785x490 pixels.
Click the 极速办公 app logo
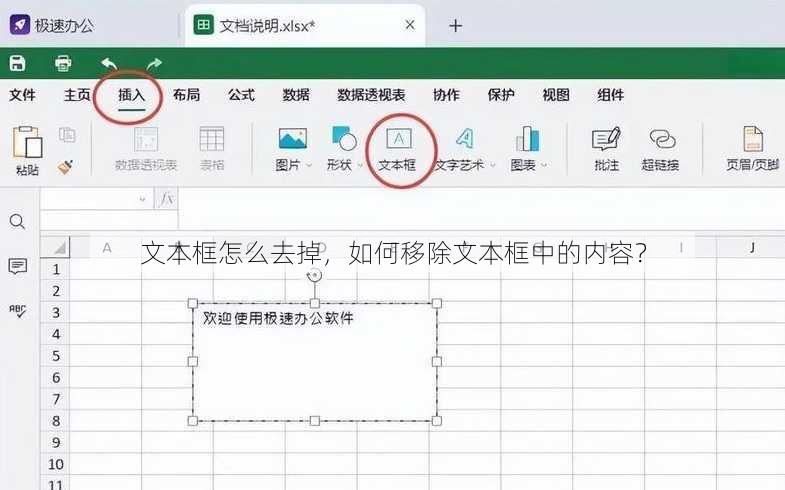[x=20, y=25]
